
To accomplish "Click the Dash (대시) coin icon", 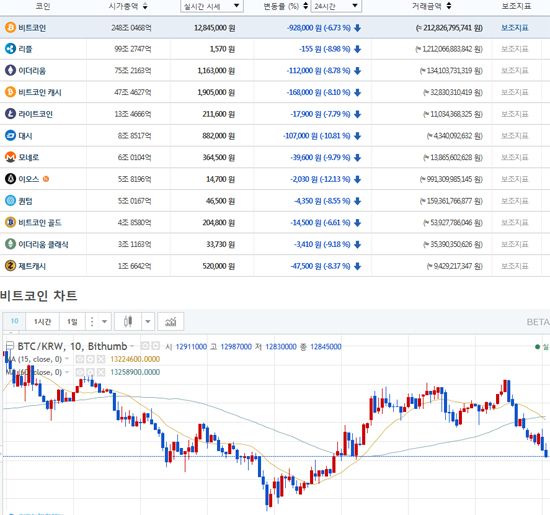I will tap(10, 135).
